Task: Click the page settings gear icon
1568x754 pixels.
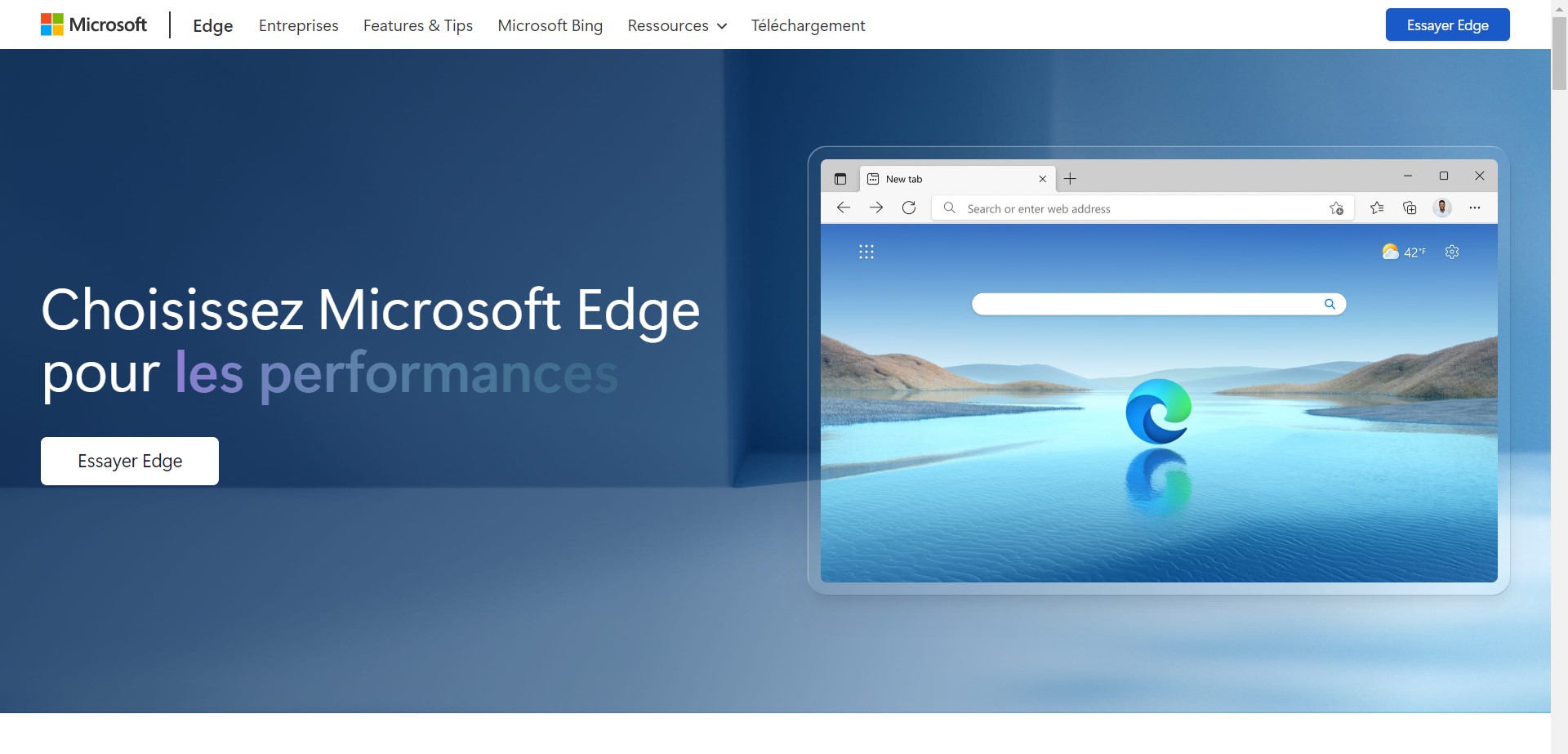Action: pyautogui.click(x=1452, y=252)
